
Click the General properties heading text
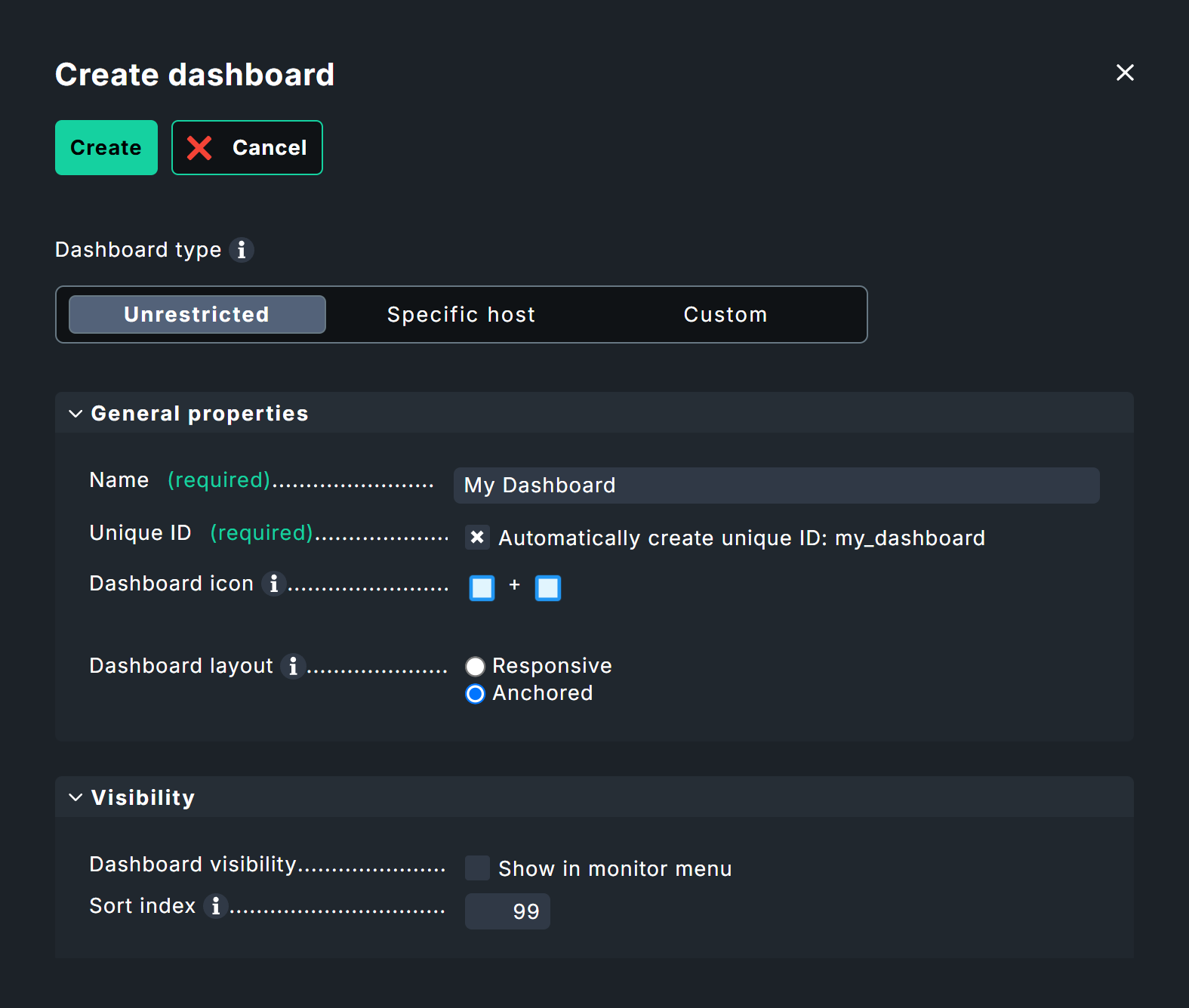[199, 414]
